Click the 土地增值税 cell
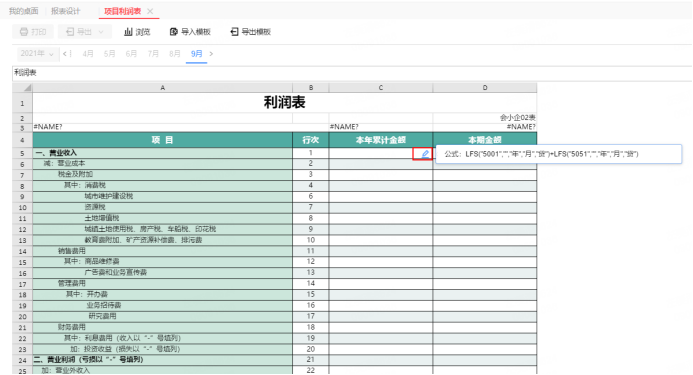The image size is (693, 375). (x=163, y=218)
